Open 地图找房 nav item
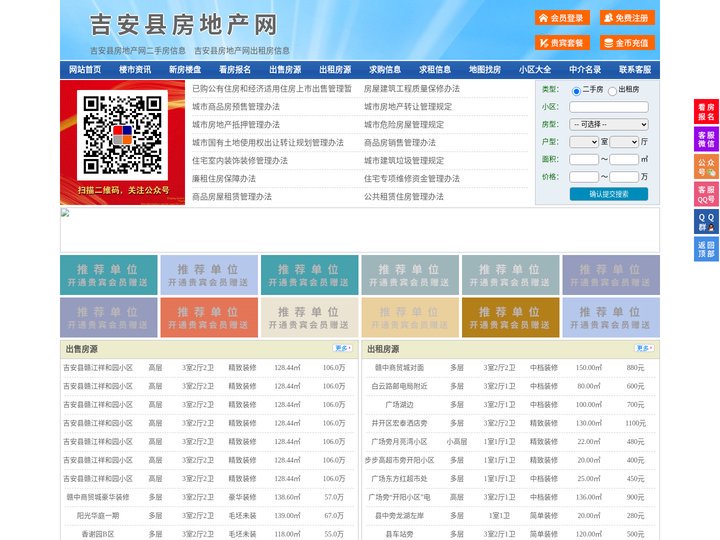720x540 pixels. click(x=485, y=70)
